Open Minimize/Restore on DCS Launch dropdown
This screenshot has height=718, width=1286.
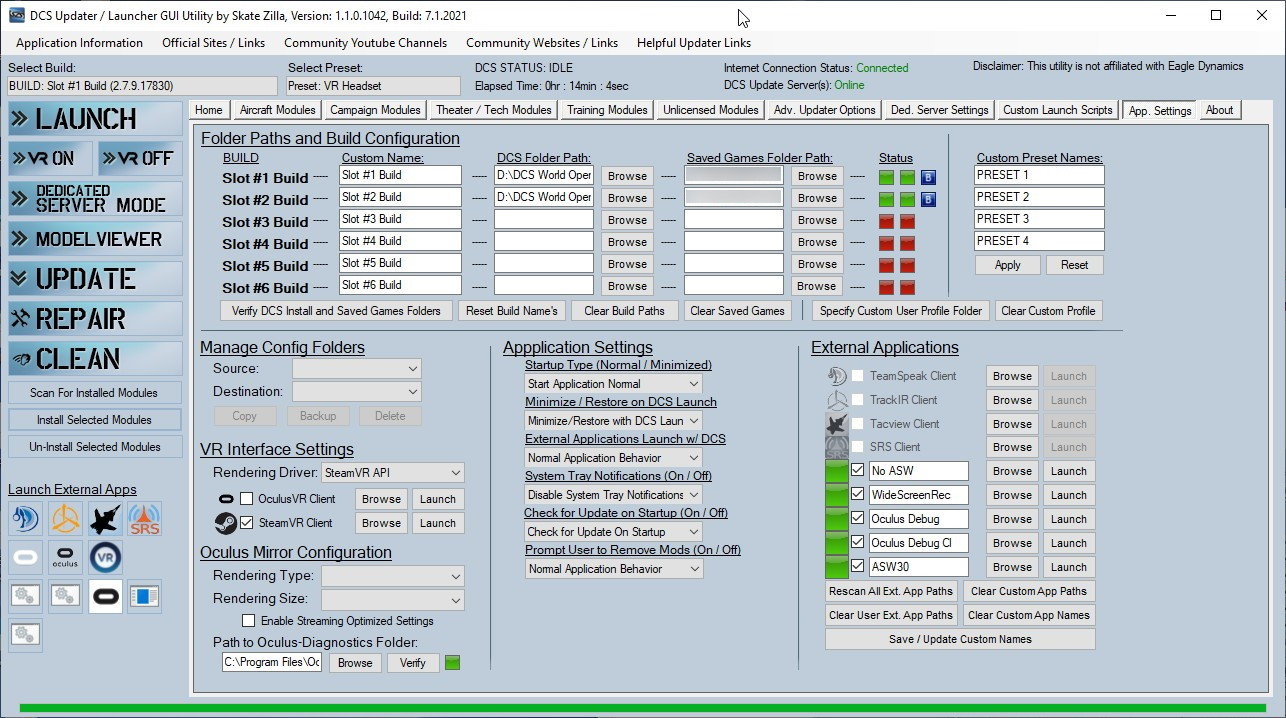coord(614,421)
